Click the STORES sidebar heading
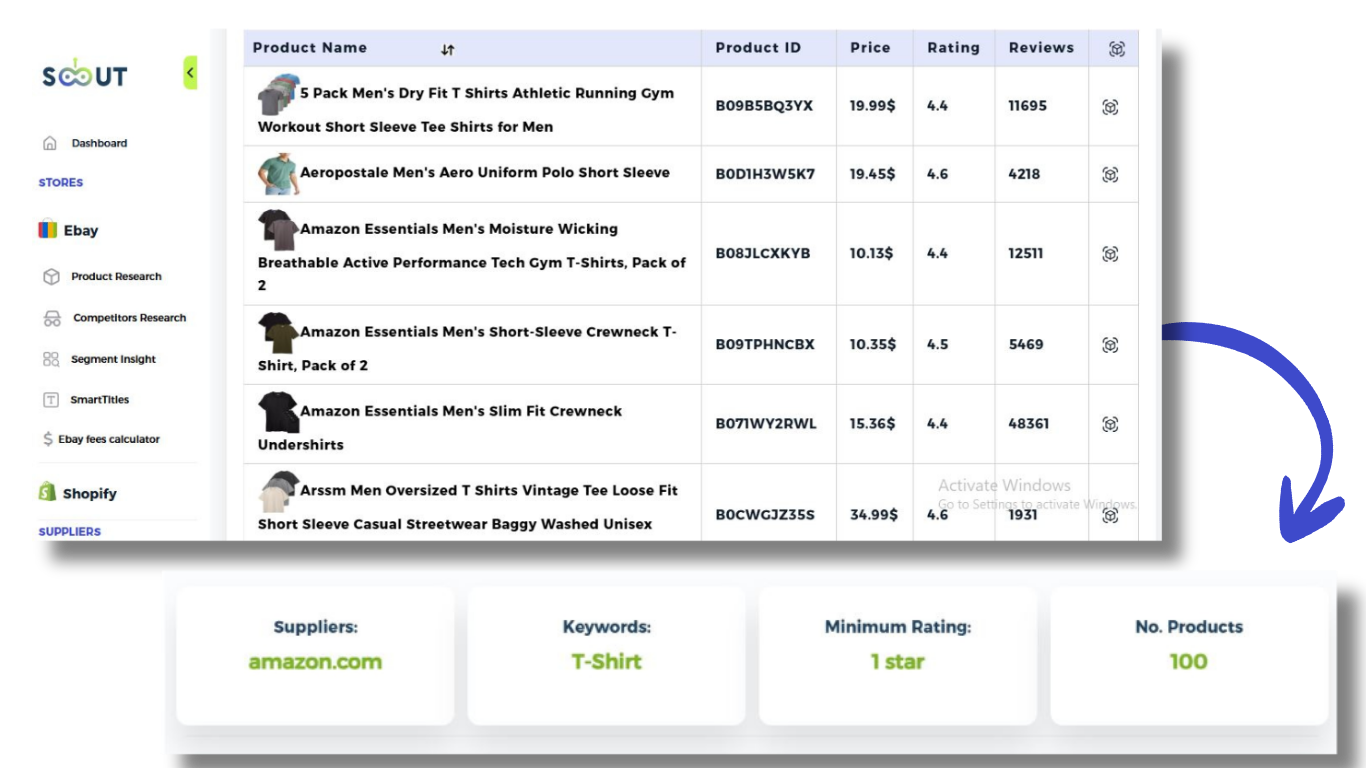Viewport: 1366px width, 768px height. pyautogui.click(x=61, y=183)
